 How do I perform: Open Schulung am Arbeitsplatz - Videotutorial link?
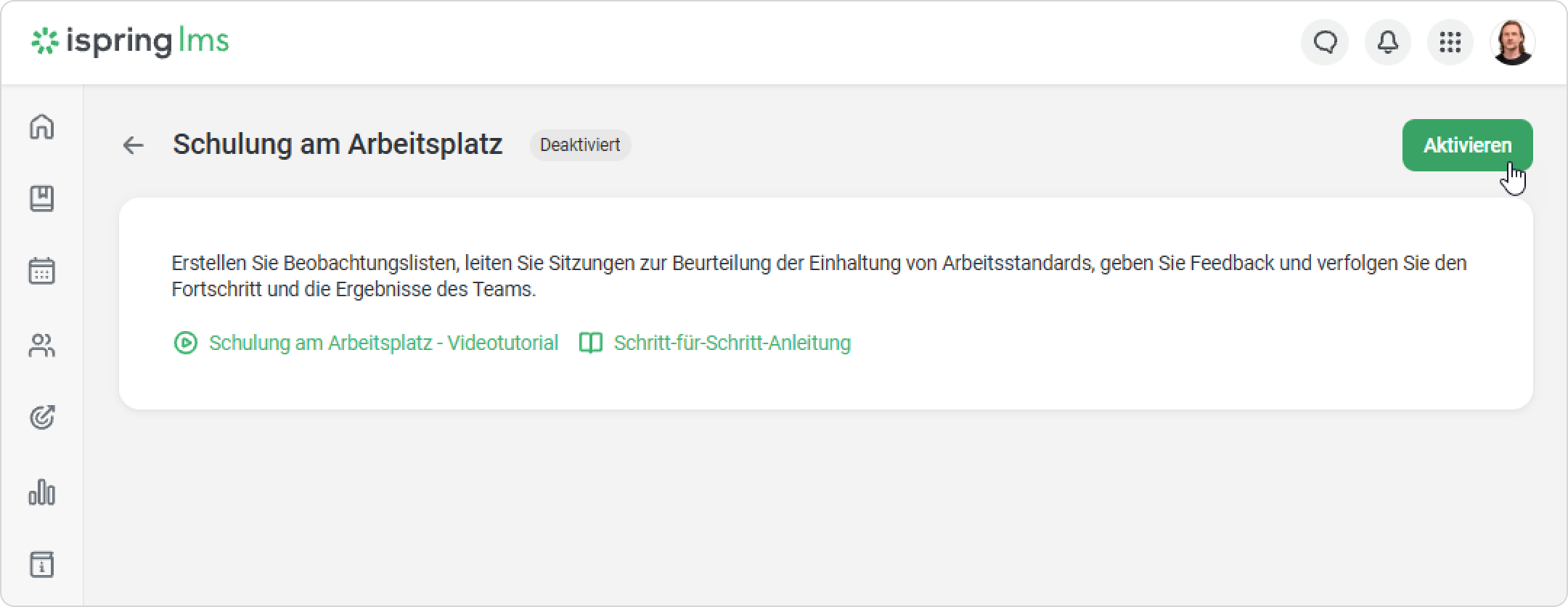click(x=383, y=343)
